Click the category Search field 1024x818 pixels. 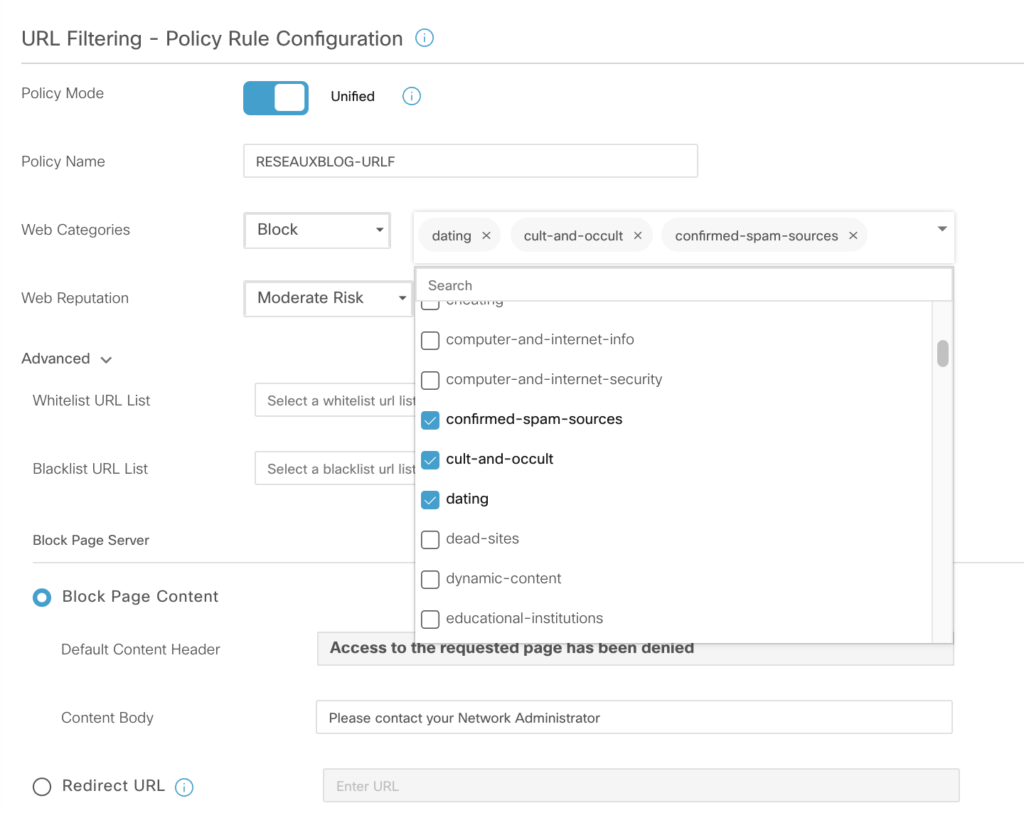click(684, 285)
